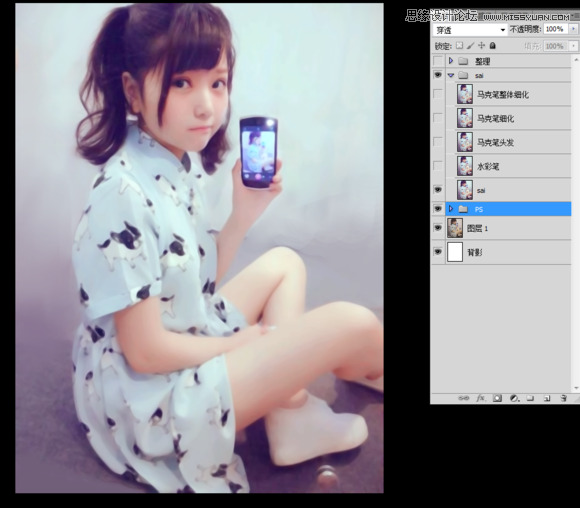Lock image pixels with brush icon

coord(470,46)
